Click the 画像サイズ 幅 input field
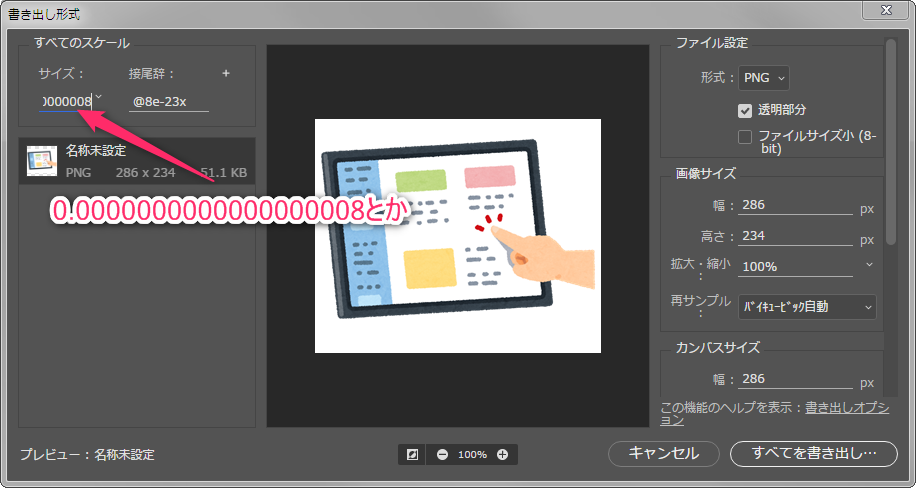The image size is (916, 488). 794,203
